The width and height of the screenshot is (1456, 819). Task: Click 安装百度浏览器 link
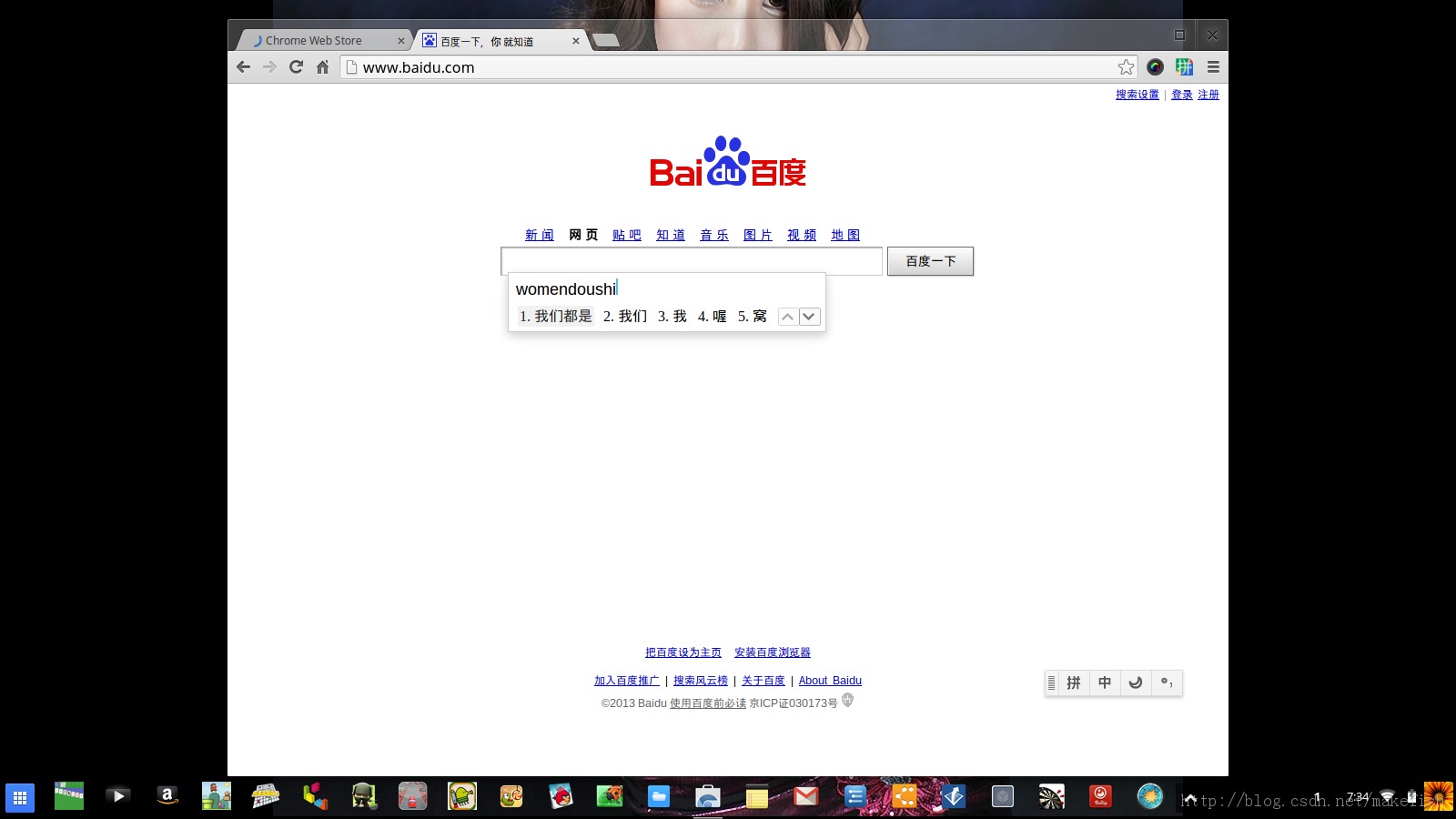(773, 652)
